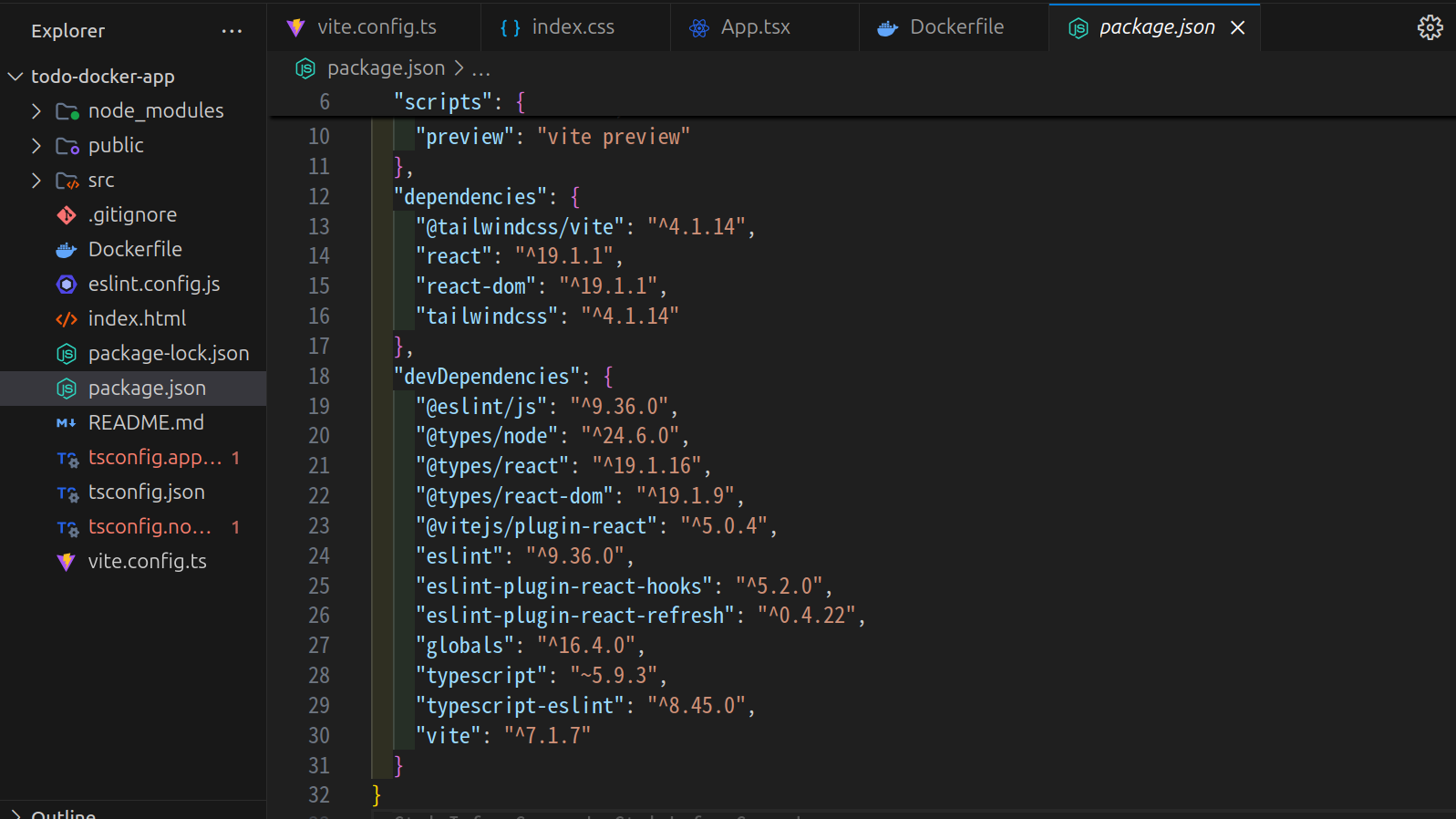The height and width of the screenshot is (819, 1456).
Task: Click the Docker whale icon on Dockerfile tab
Action: [888, 27]
